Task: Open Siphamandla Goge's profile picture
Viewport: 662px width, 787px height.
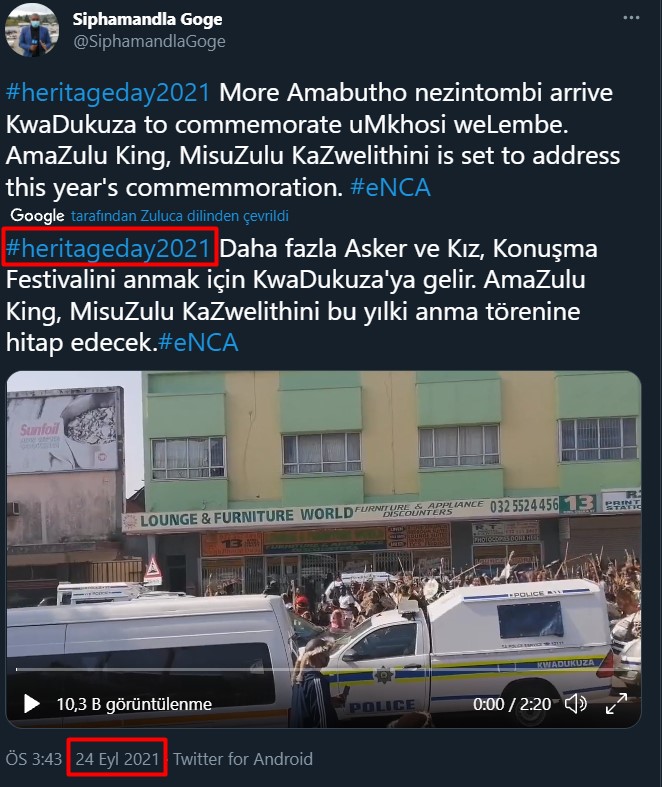Action: (32, 30)
